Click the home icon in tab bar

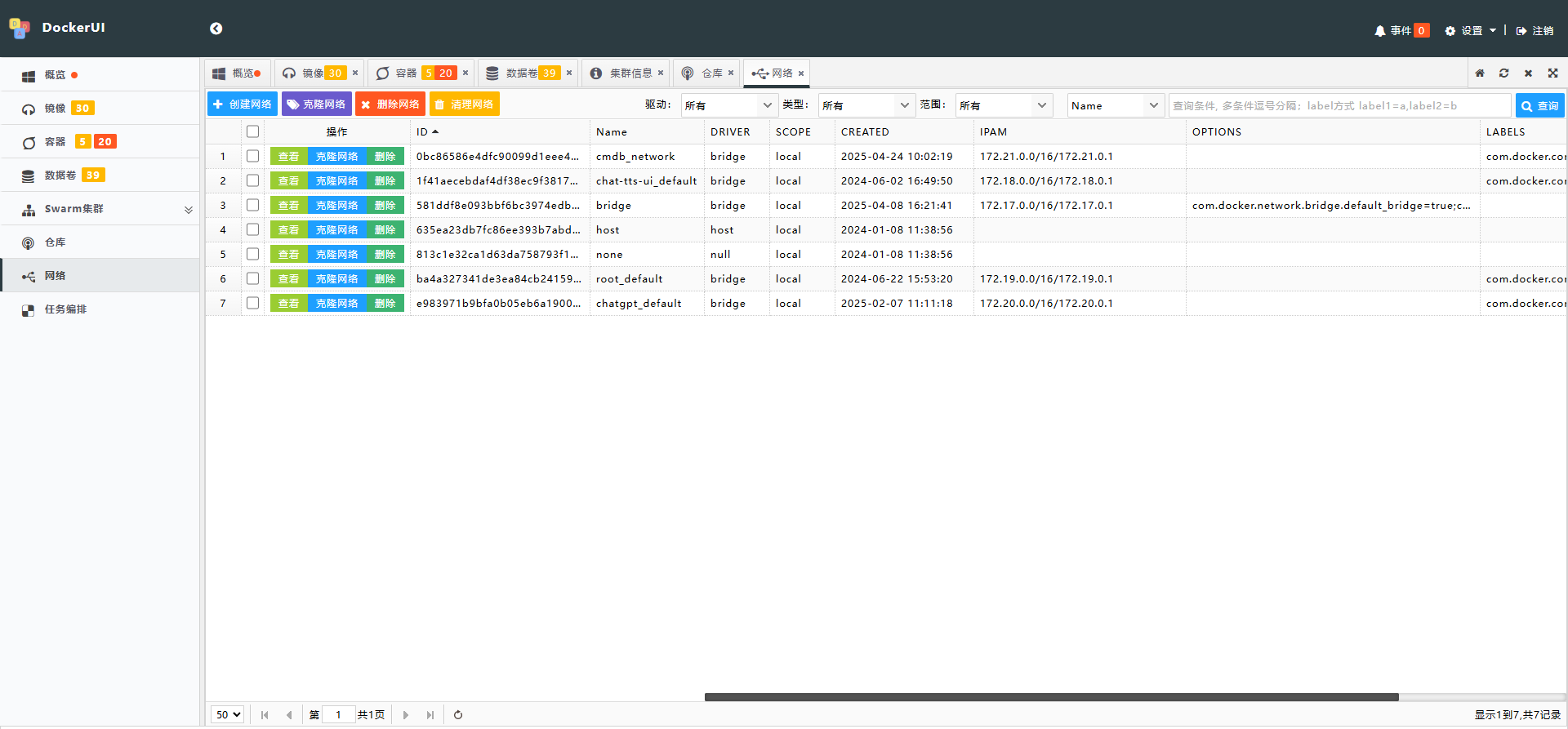pos(1479,73)
